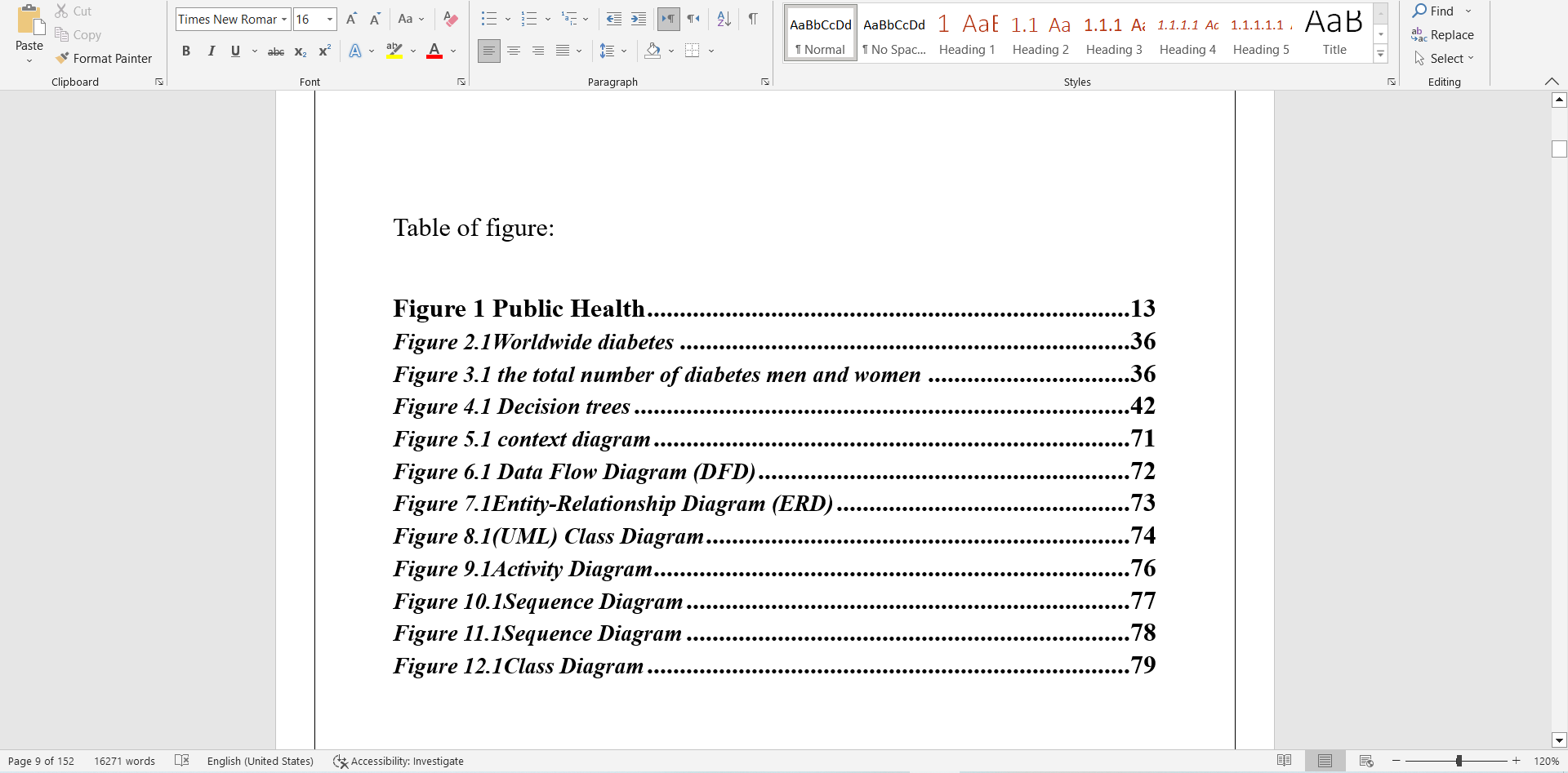Open the font name dropdown
Screen dimensions: 1568x773
click(284, 20)
